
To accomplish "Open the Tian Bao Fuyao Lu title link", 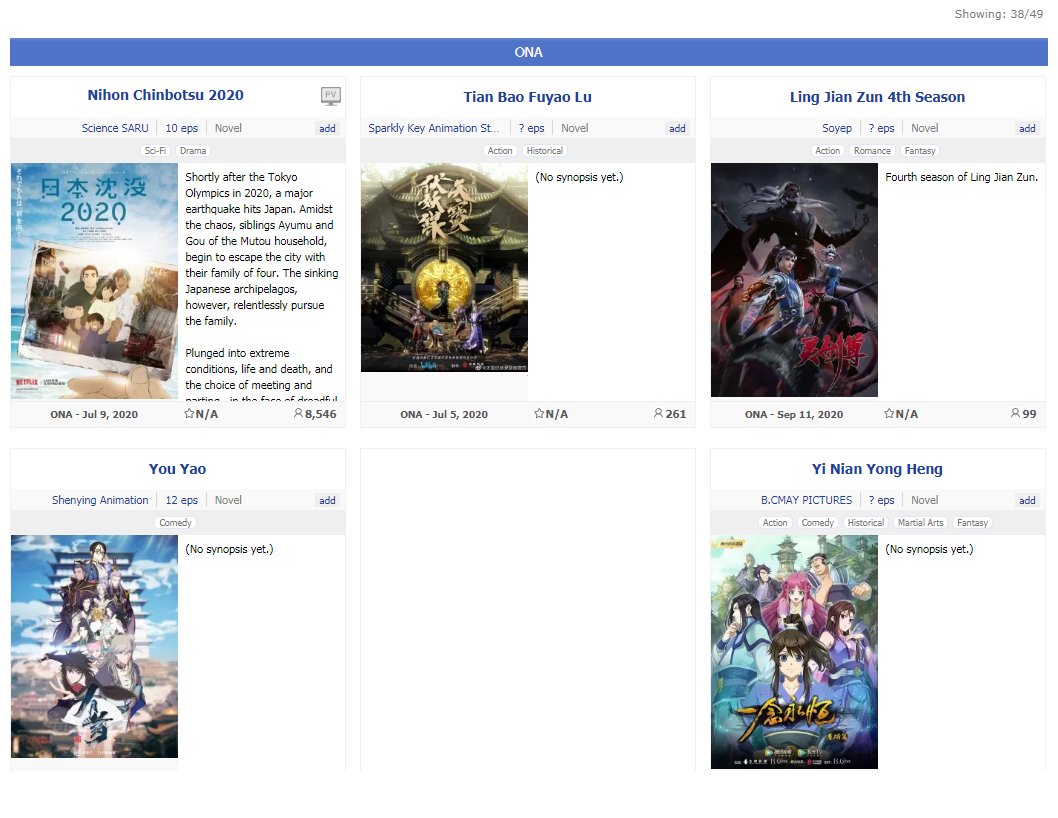I will pos(528,97).
